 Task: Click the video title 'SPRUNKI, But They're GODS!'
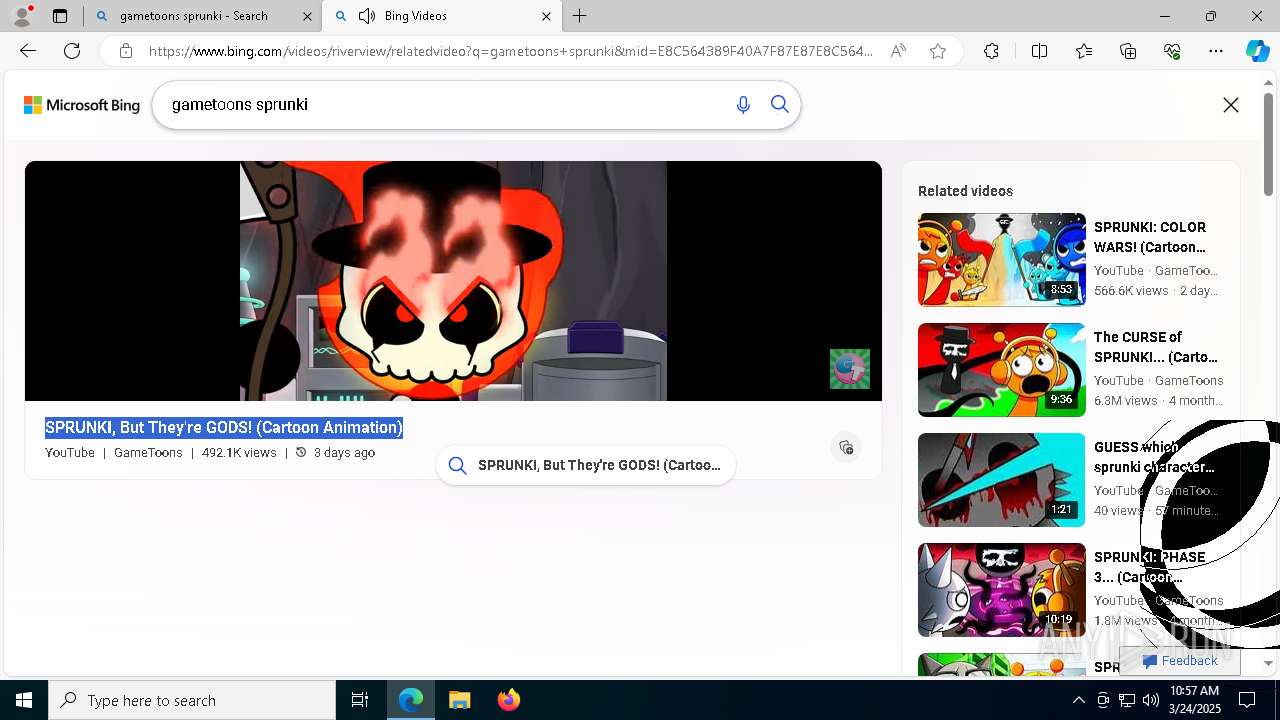click(224, 427)
